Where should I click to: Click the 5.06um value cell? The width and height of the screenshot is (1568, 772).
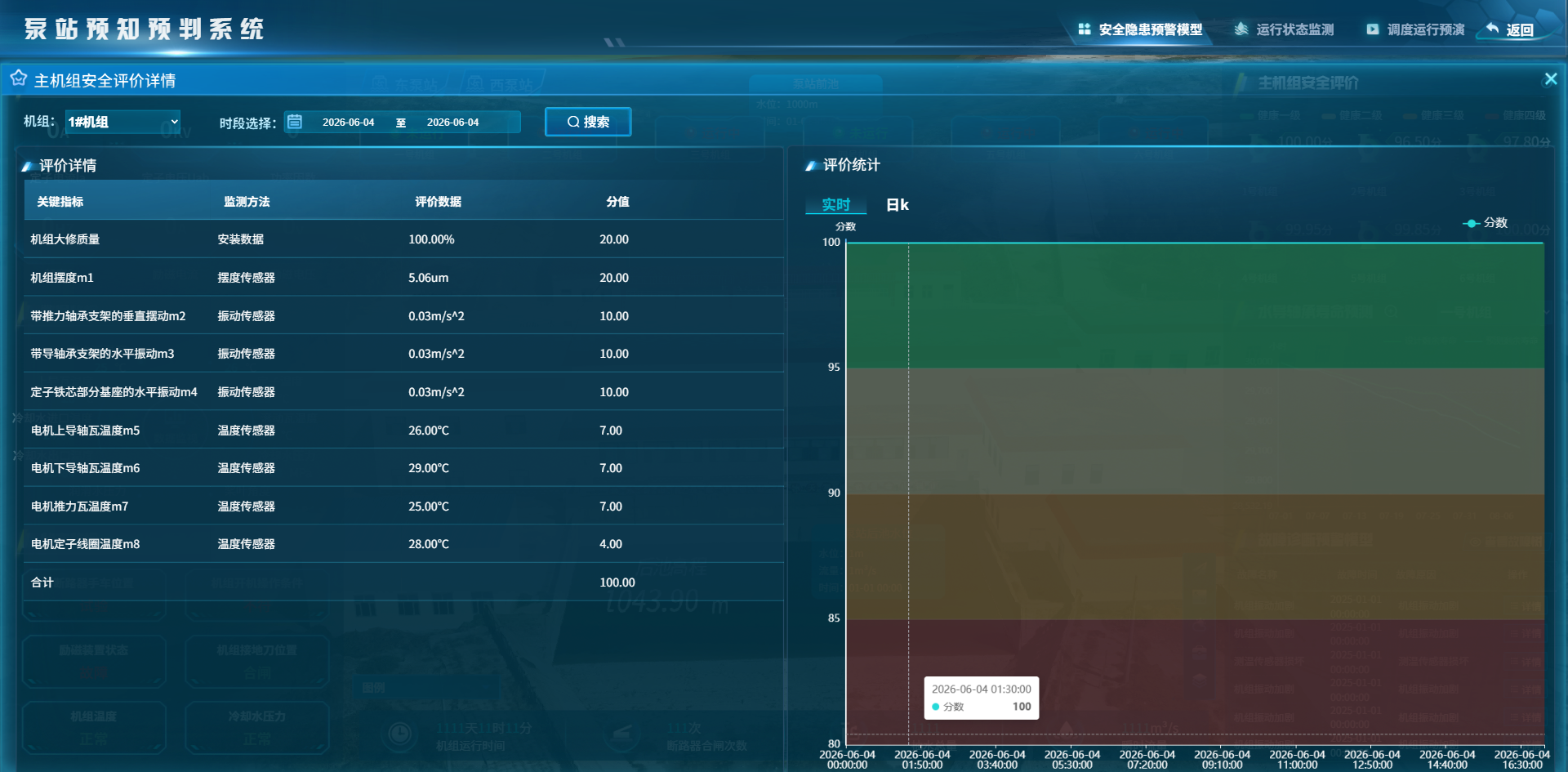pos(429,278)
